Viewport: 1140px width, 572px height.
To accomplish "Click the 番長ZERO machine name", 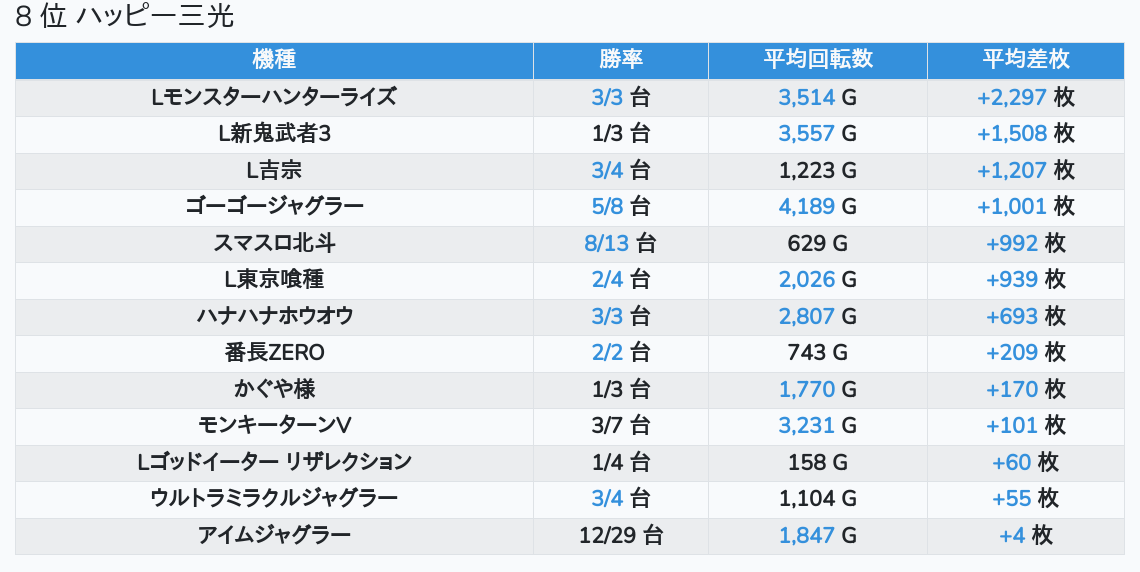I will coord(274,353).
